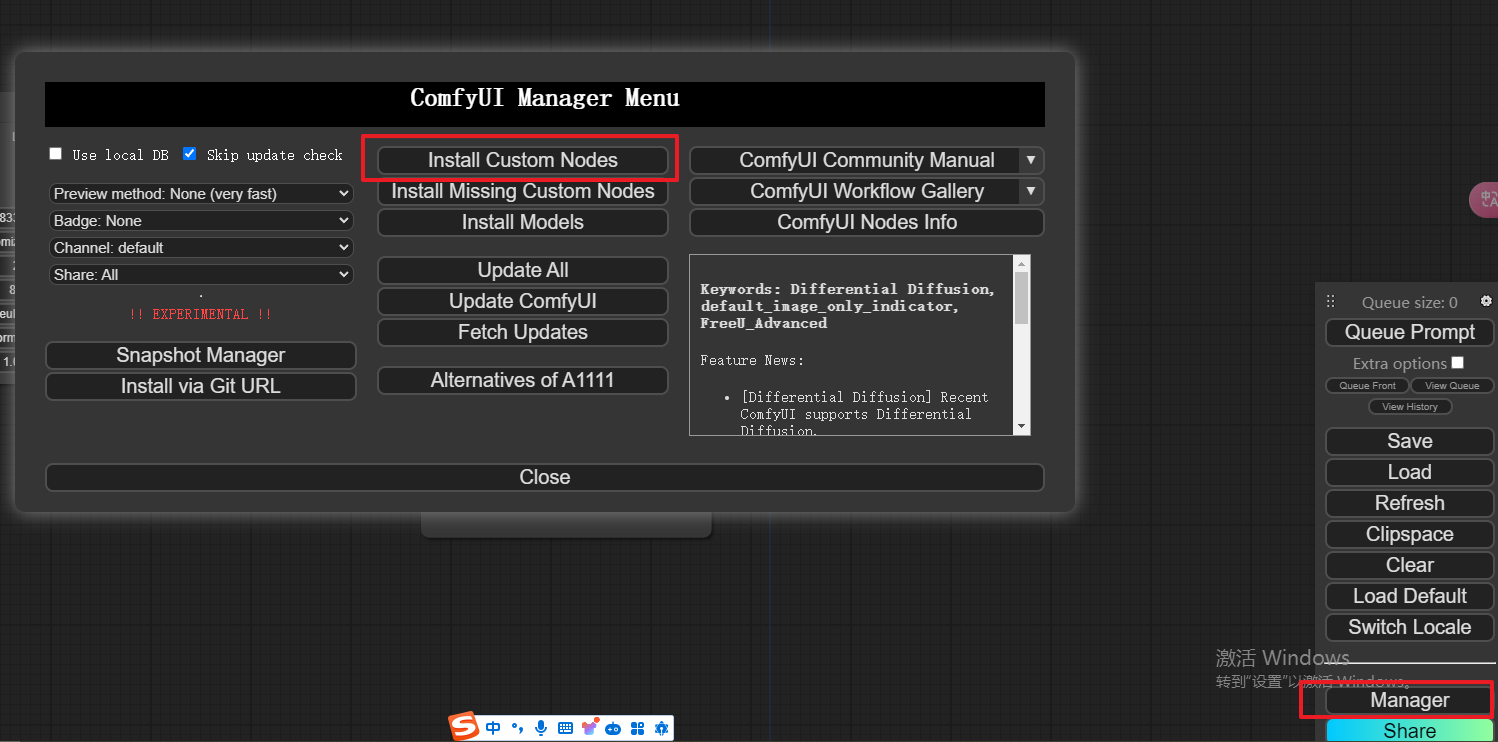Click news panel scroll down arrow
The height and width of the screenshot is (742, 1498).
point(1021,426)
